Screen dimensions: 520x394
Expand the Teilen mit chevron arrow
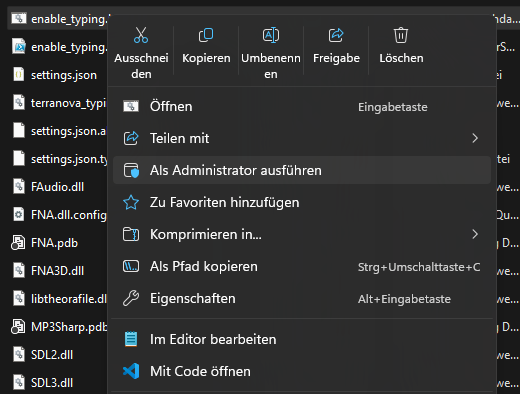pos(475,138)
